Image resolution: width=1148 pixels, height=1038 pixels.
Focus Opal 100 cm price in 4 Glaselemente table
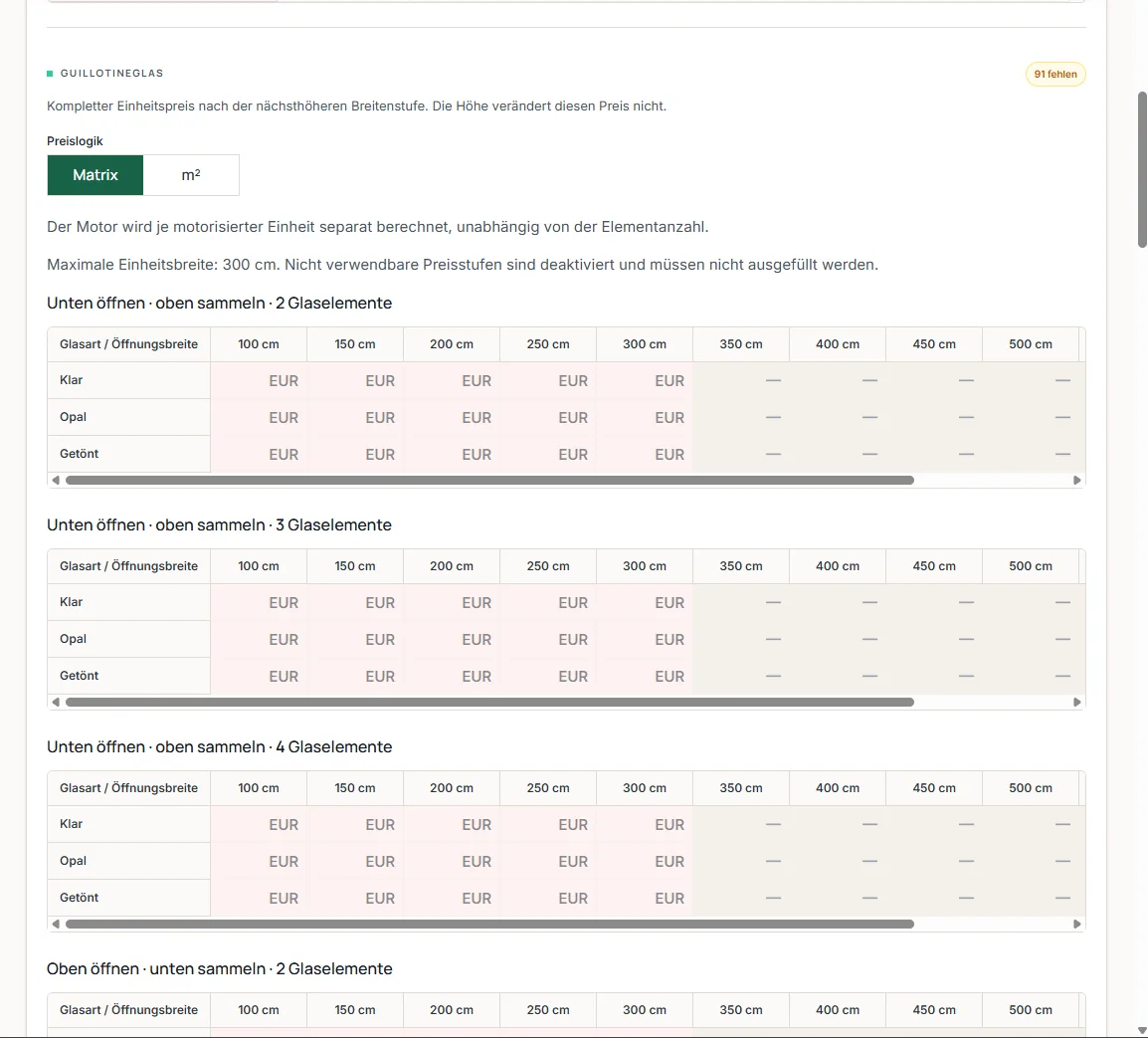click(x=259, y=862)
